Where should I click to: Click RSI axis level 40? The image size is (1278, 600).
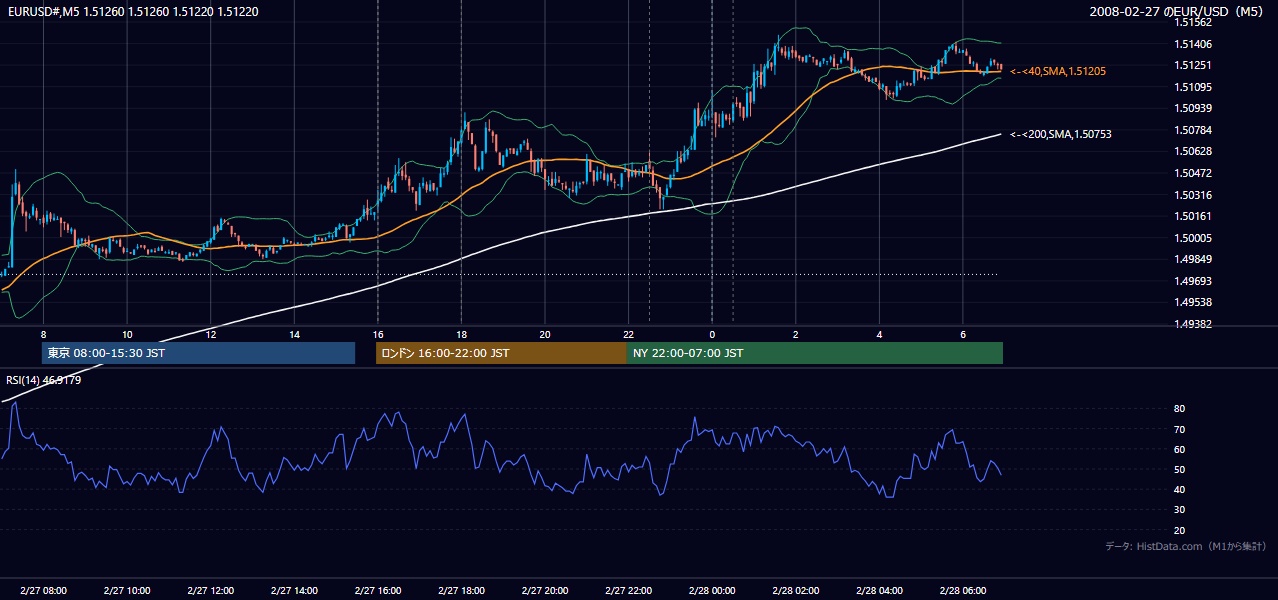click(x=1179, y=490)
